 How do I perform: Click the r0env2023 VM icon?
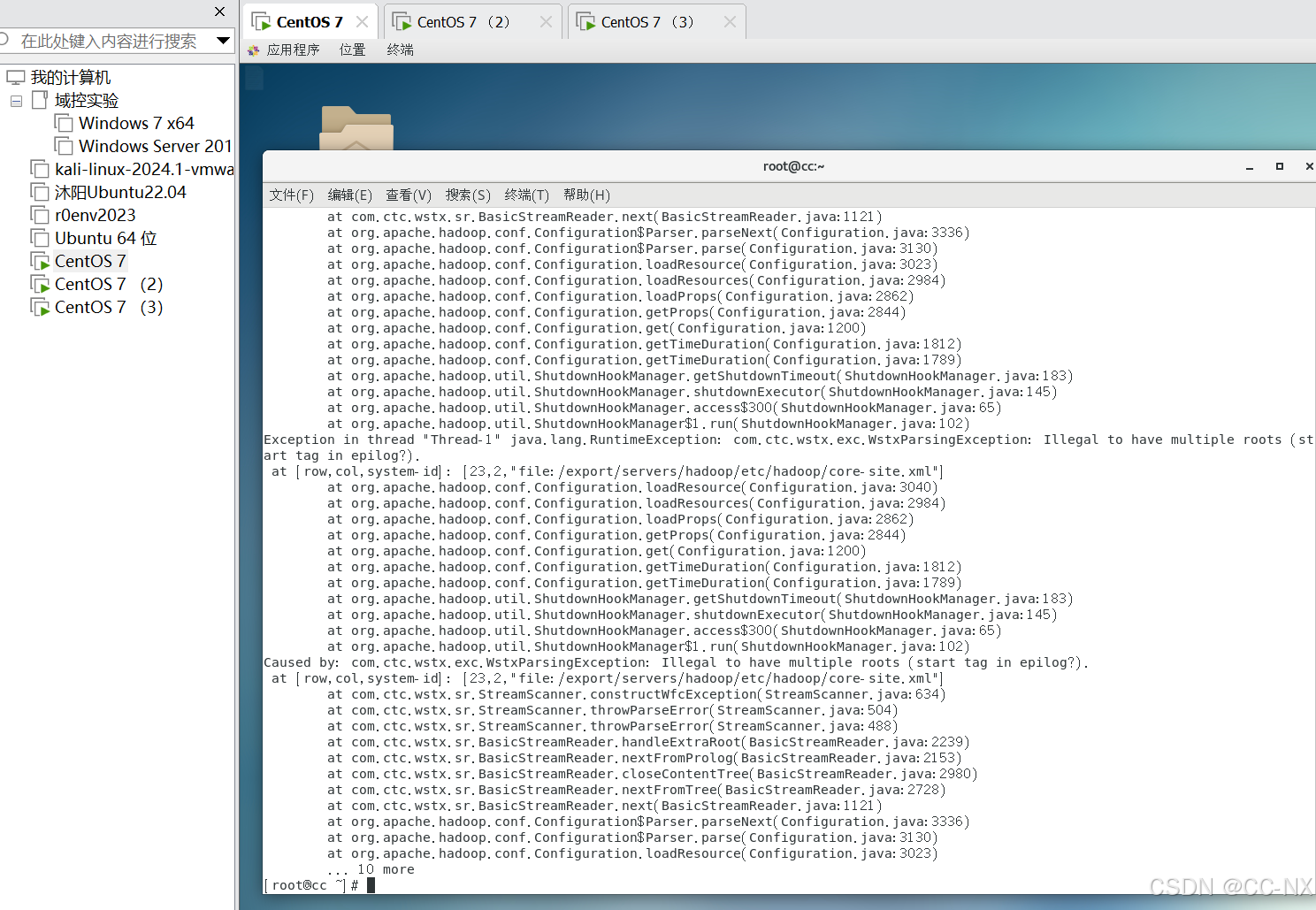tap(40, 215)
